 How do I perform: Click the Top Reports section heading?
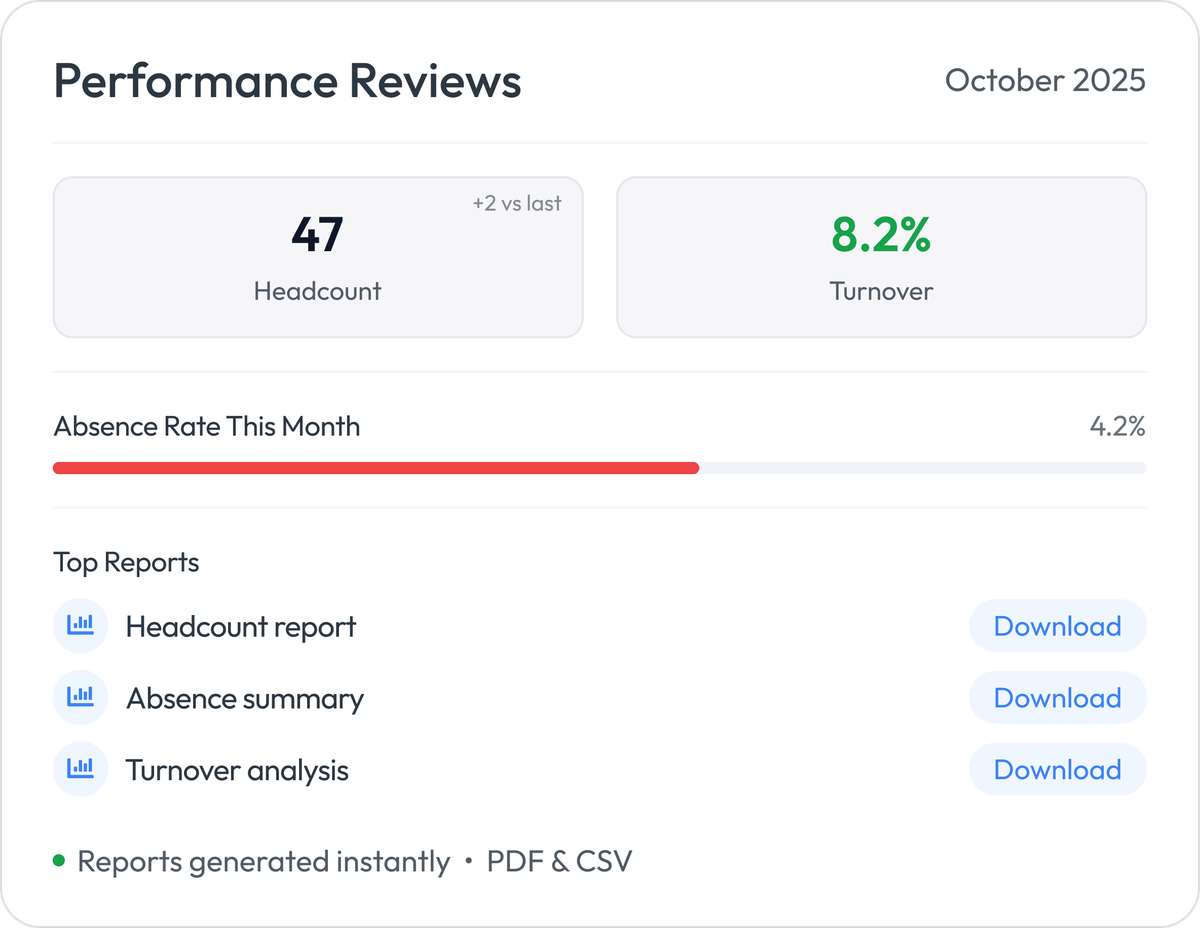coord(124,562)
